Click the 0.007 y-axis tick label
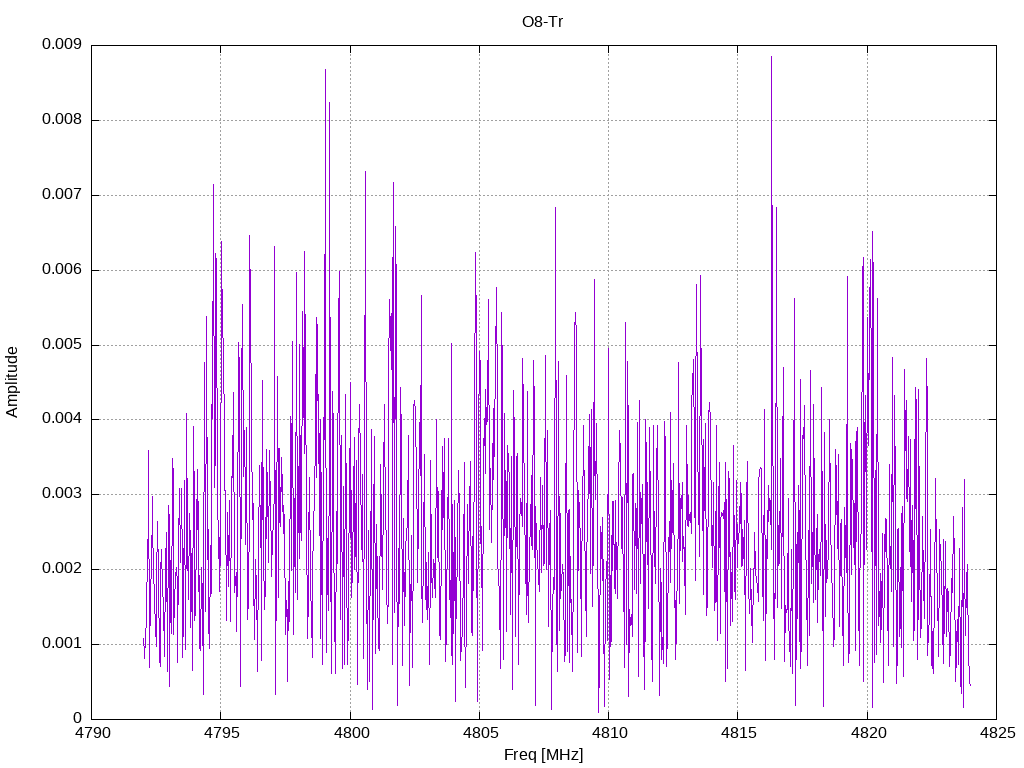Screen dimensions: 1024x768 pyautogui.click(x=61, y=195)
